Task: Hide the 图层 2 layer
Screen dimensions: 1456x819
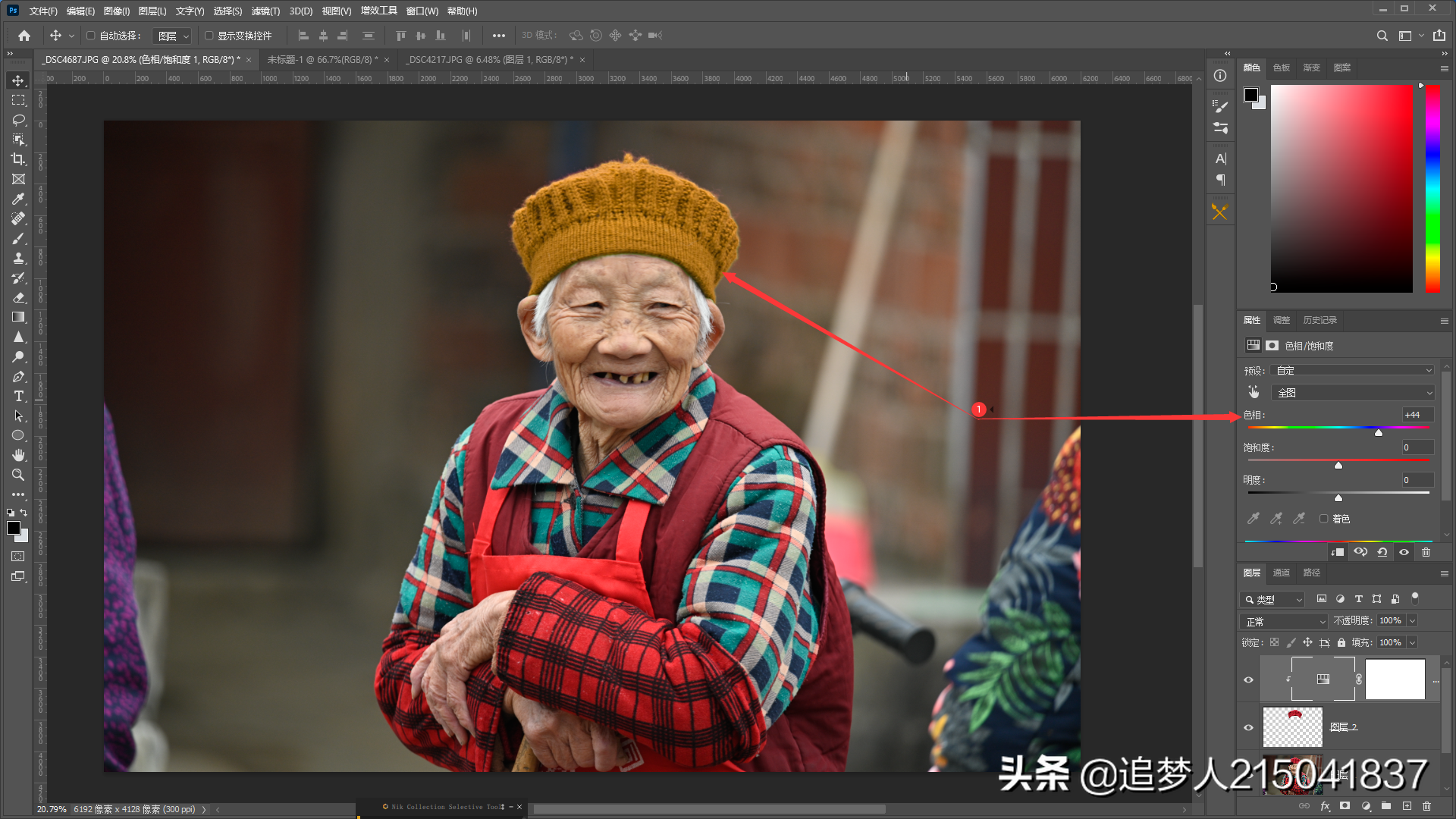Action: [1248, 727]
